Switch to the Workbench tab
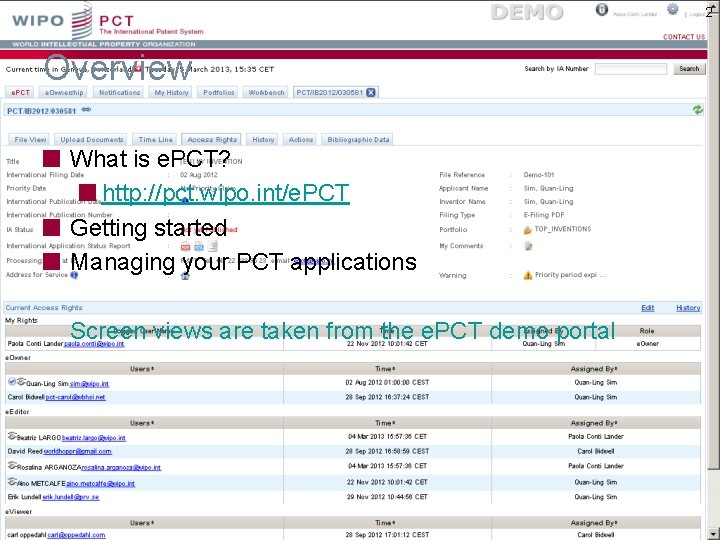The height and width of the screenshot is (540, 720). point(266,92)
